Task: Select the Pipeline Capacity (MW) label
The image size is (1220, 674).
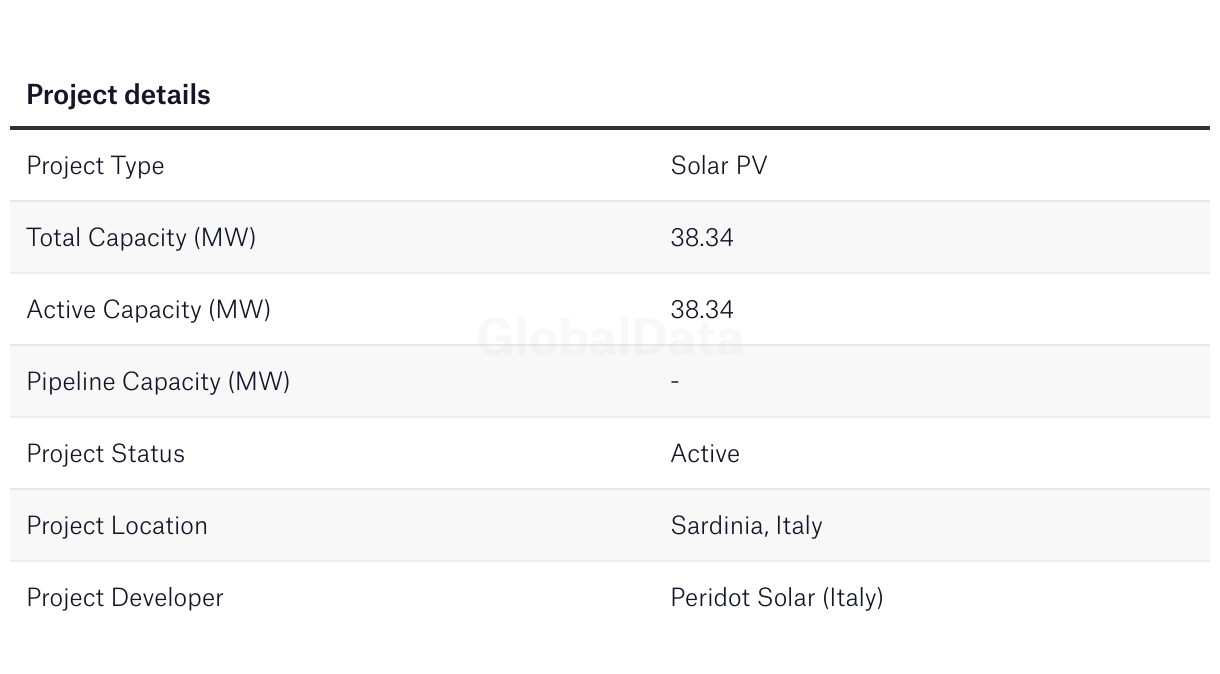Action: [x=158, y=382]
